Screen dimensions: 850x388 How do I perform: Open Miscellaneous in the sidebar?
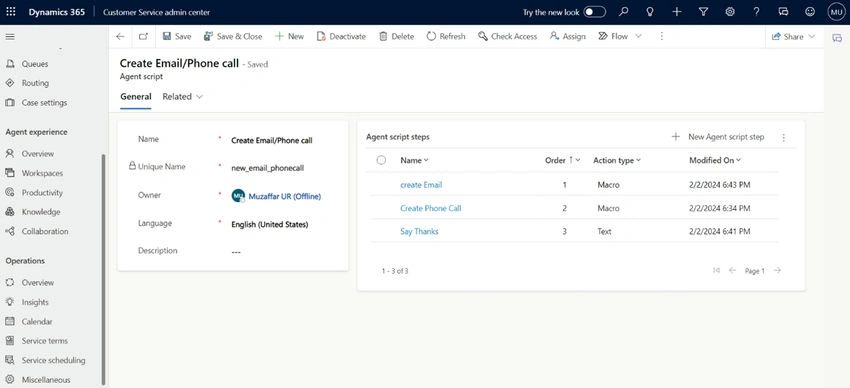(x=46, y=380)
